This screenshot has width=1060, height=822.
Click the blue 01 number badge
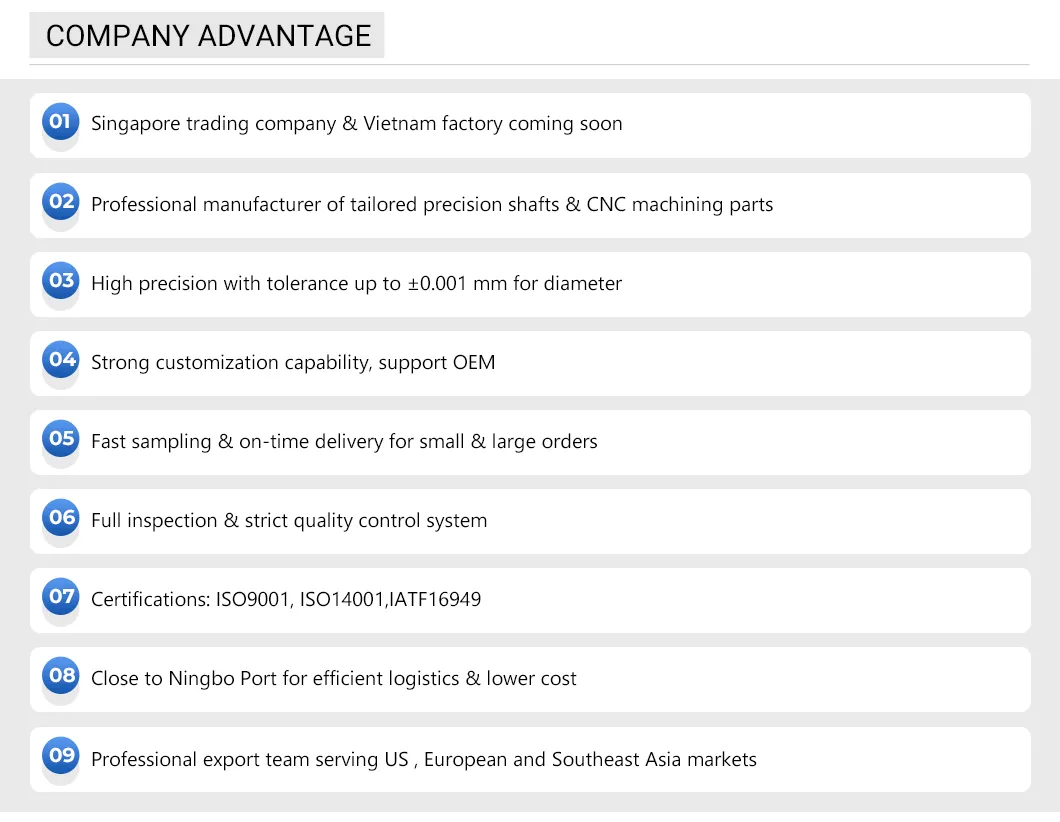61,122
